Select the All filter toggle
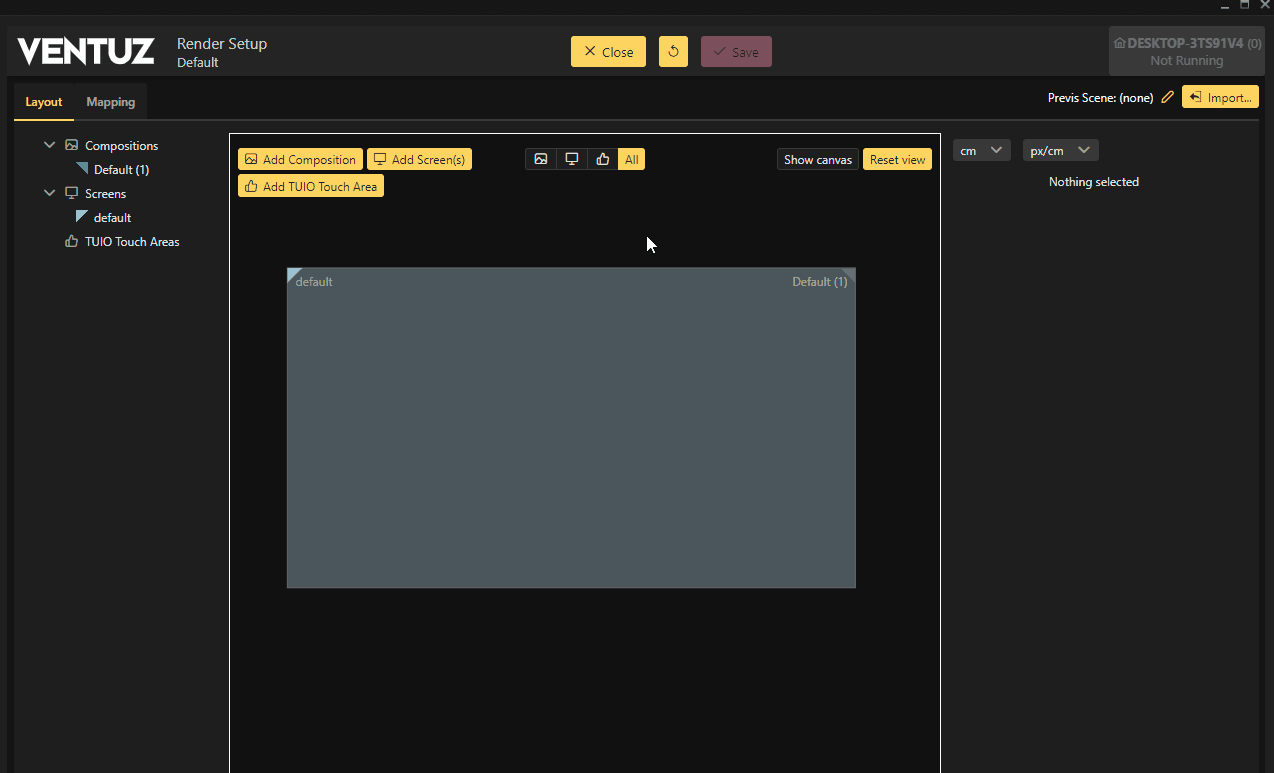 click(631, 159)
